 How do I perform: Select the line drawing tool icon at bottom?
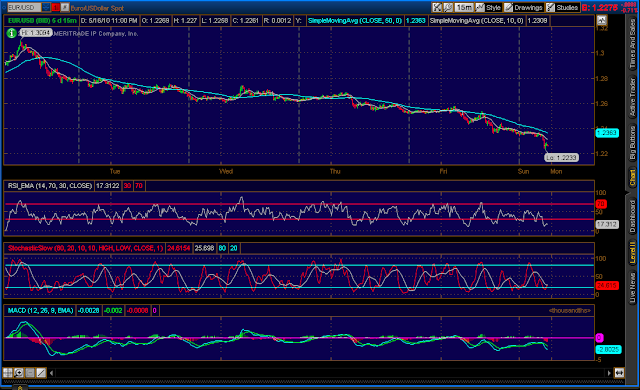(x=41, y=372)
